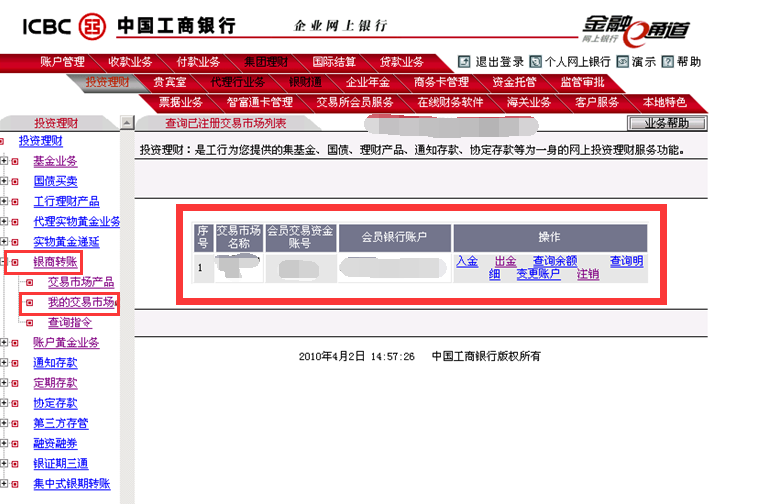This screenshot has height=504, width=766.
Task: Click the 注销 cancel link
Action: point(588,274)
